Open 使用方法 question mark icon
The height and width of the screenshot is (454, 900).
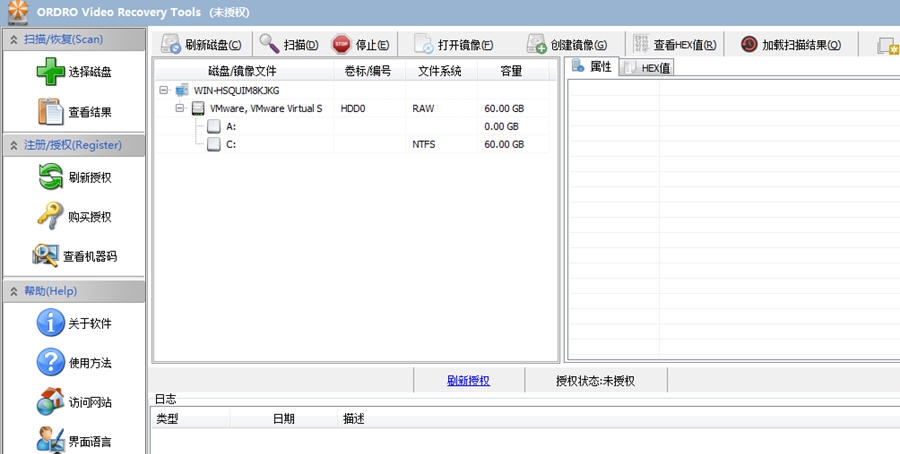pos(51,362)
